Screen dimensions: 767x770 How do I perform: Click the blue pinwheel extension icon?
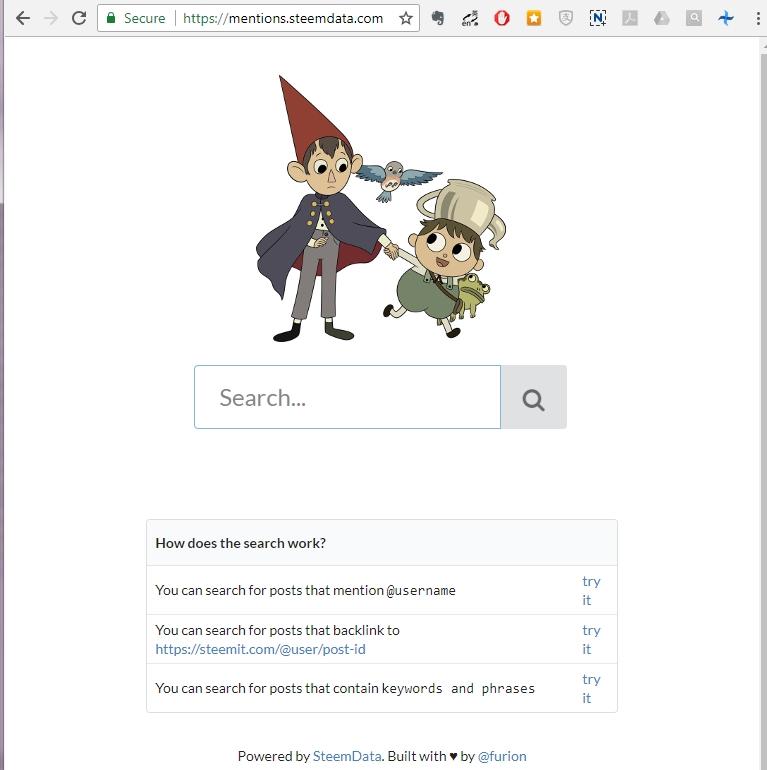726,18
